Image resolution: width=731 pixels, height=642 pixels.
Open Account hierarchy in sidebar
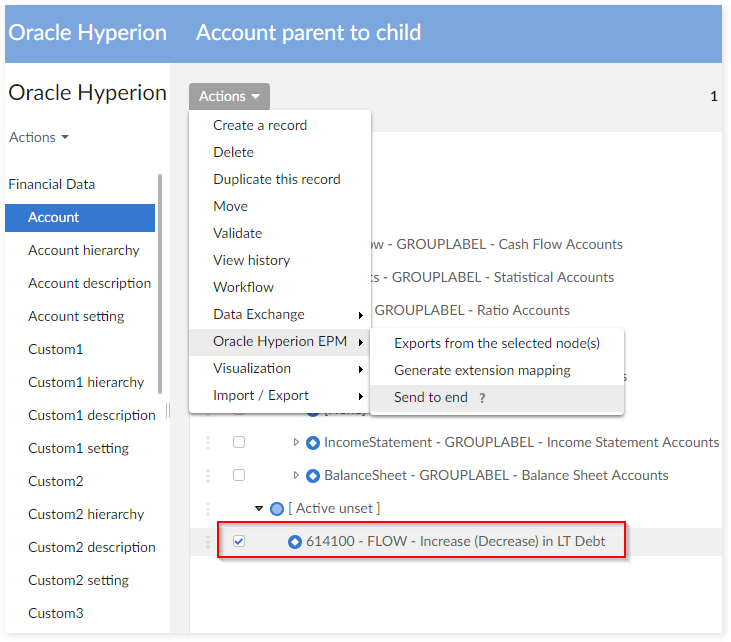(x=83, y=250)
